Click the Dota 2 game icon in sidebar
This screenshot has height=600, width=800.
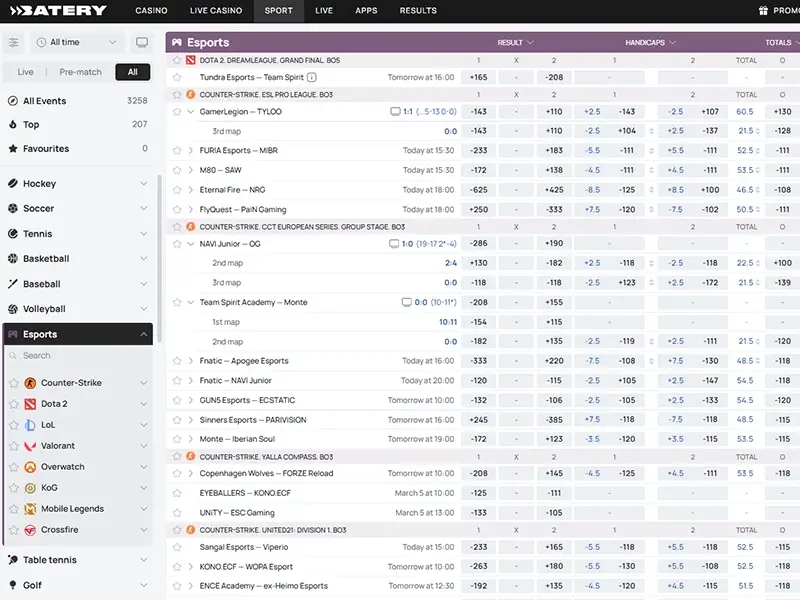(x=30, y=404)
